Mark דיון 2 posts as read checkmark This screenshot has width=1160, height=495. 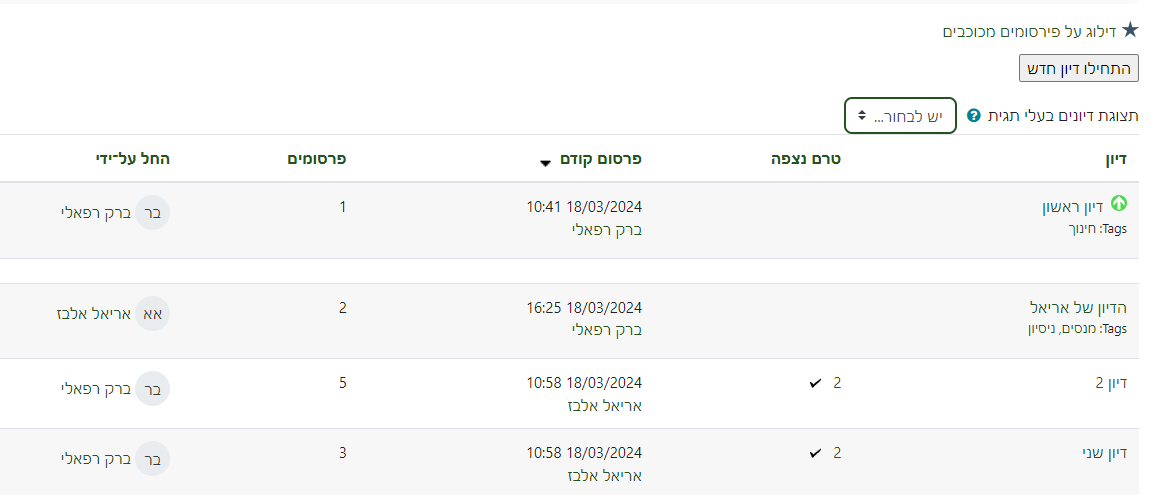pos(815,382)
